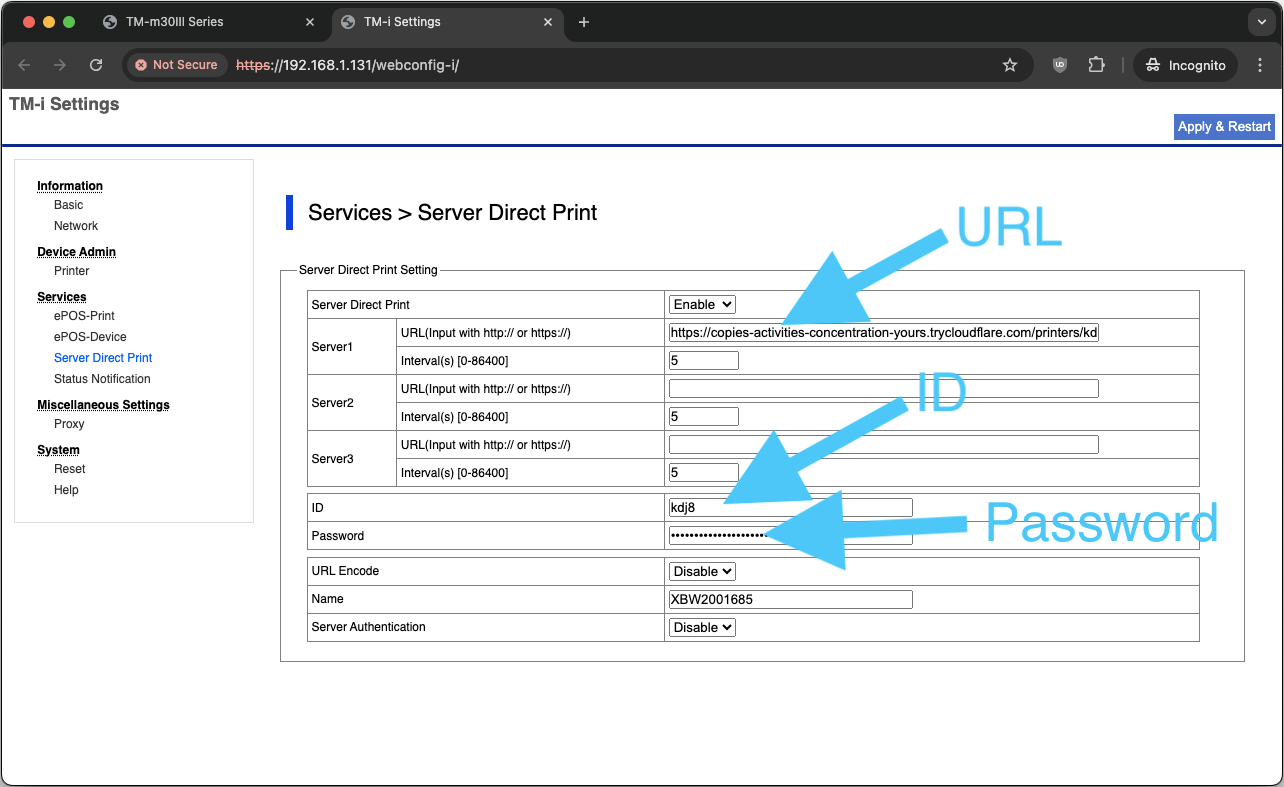This screenshot has width=1284, height=787.
Task: Open ePOS-Device service settings
Action: point(90,337)
